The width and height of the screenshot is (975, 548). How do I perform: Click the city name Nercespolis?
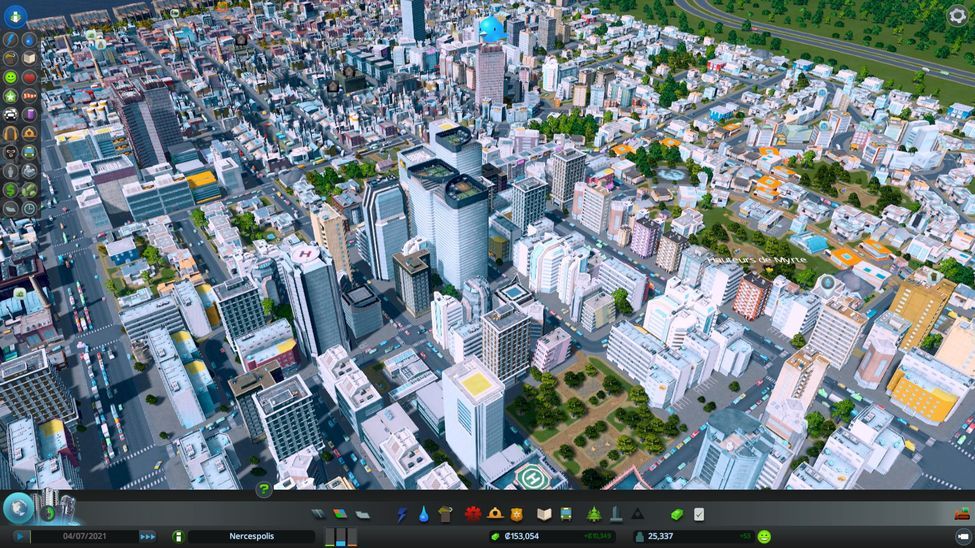click(x=251, y=536)
